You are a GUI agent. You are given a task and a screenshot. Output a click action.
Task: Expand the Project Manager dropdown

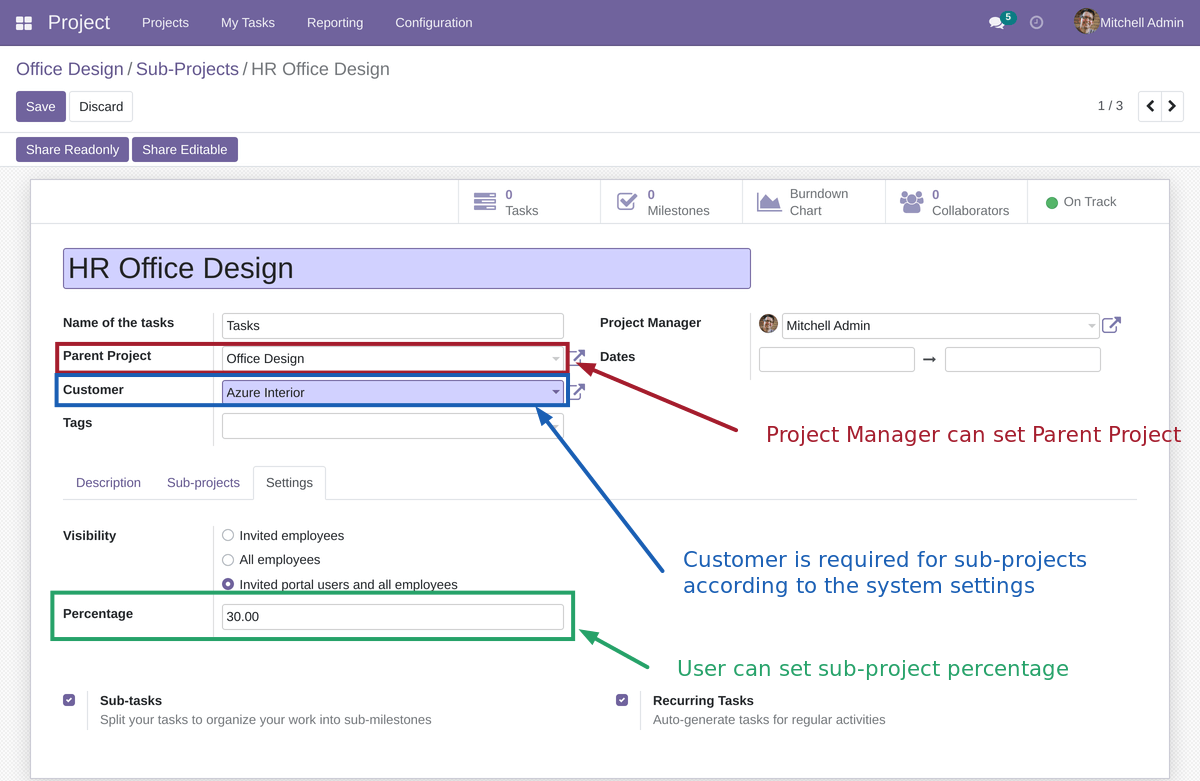1093,325
